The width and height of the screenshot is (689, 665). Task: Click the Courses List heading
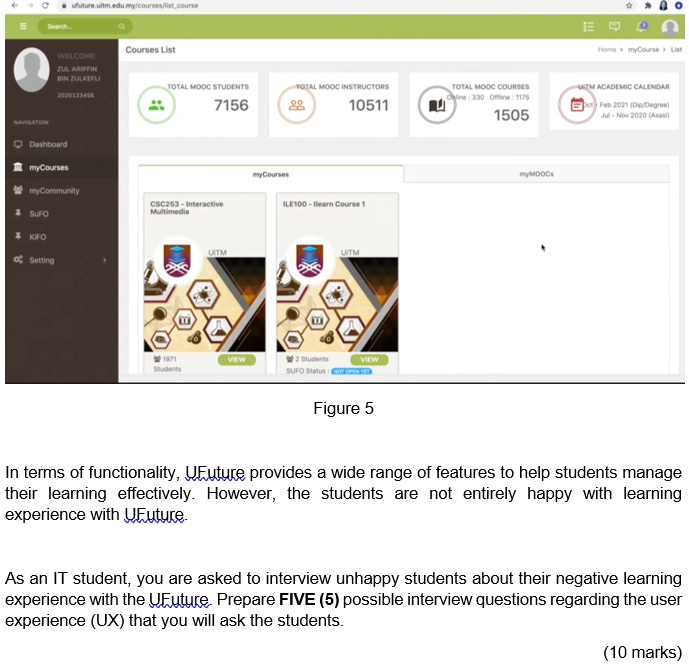(x=150, y=50)
